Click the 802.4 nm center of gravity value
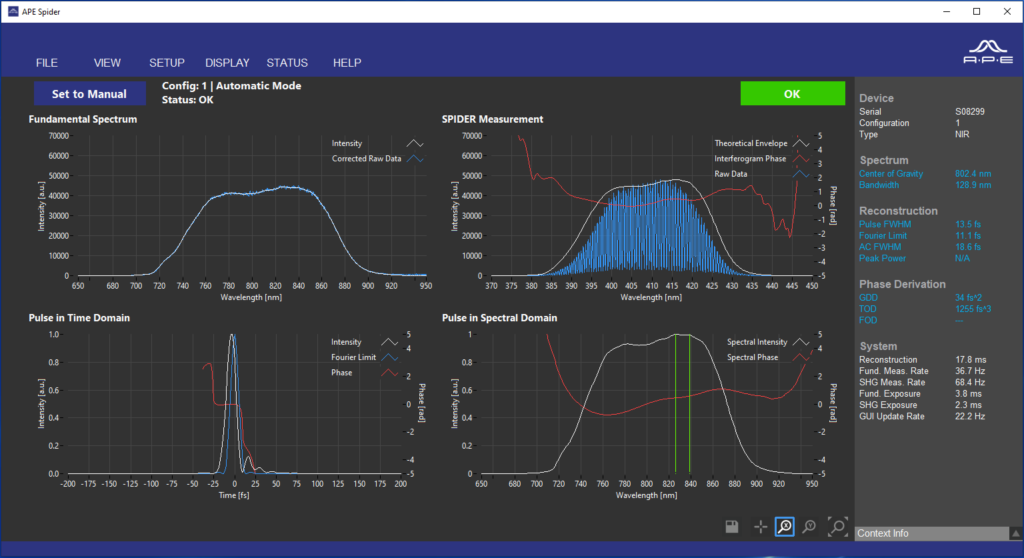The image size is (1024, 558). 973,174
